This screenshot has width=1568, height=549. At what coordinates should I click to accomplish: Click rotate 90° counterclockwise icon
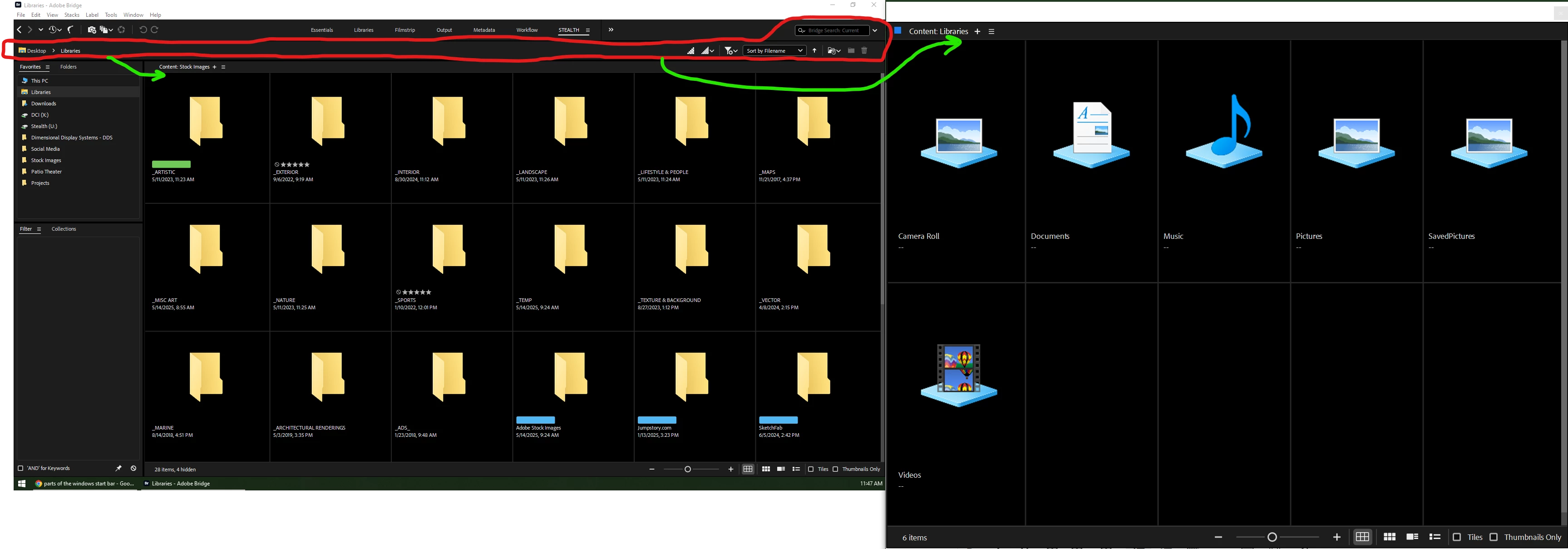click(x=143, y=30)
